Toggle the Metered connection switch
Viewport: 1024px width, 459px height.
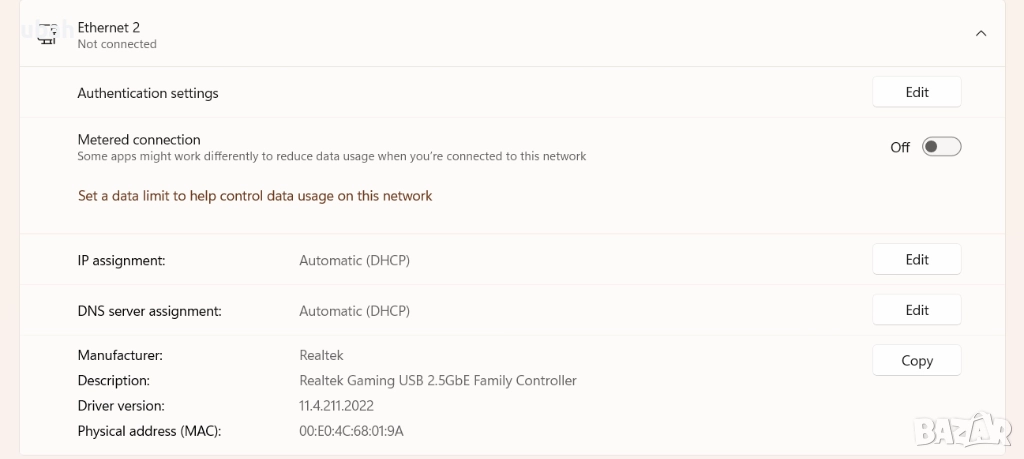pyautogui.click(x=941, y=147)
